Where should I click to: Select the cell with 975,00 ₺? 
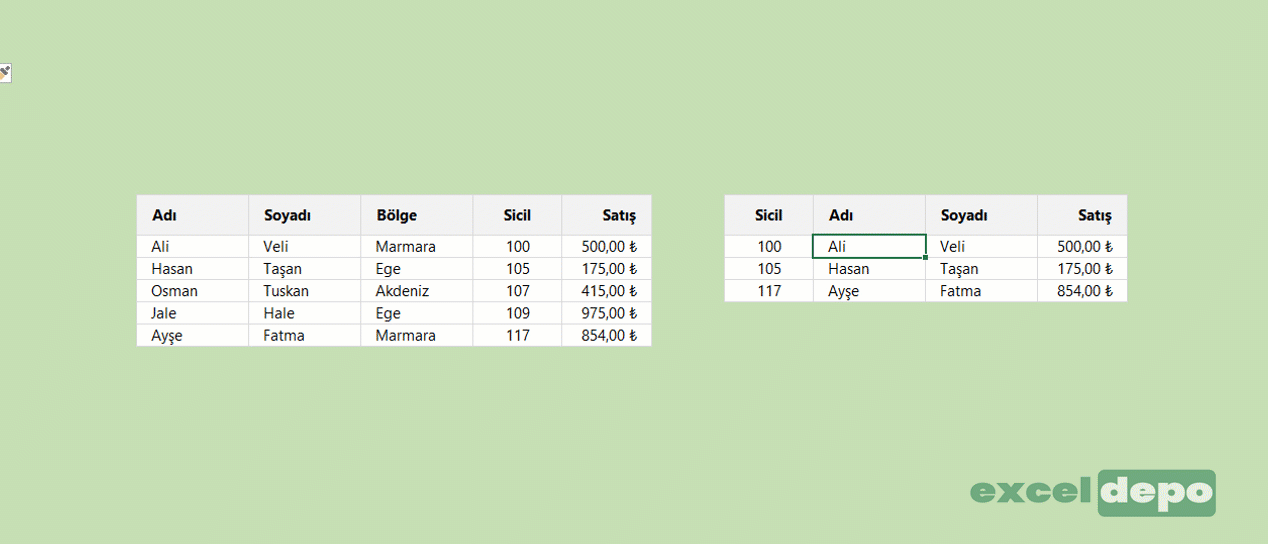tap(606, 313)
